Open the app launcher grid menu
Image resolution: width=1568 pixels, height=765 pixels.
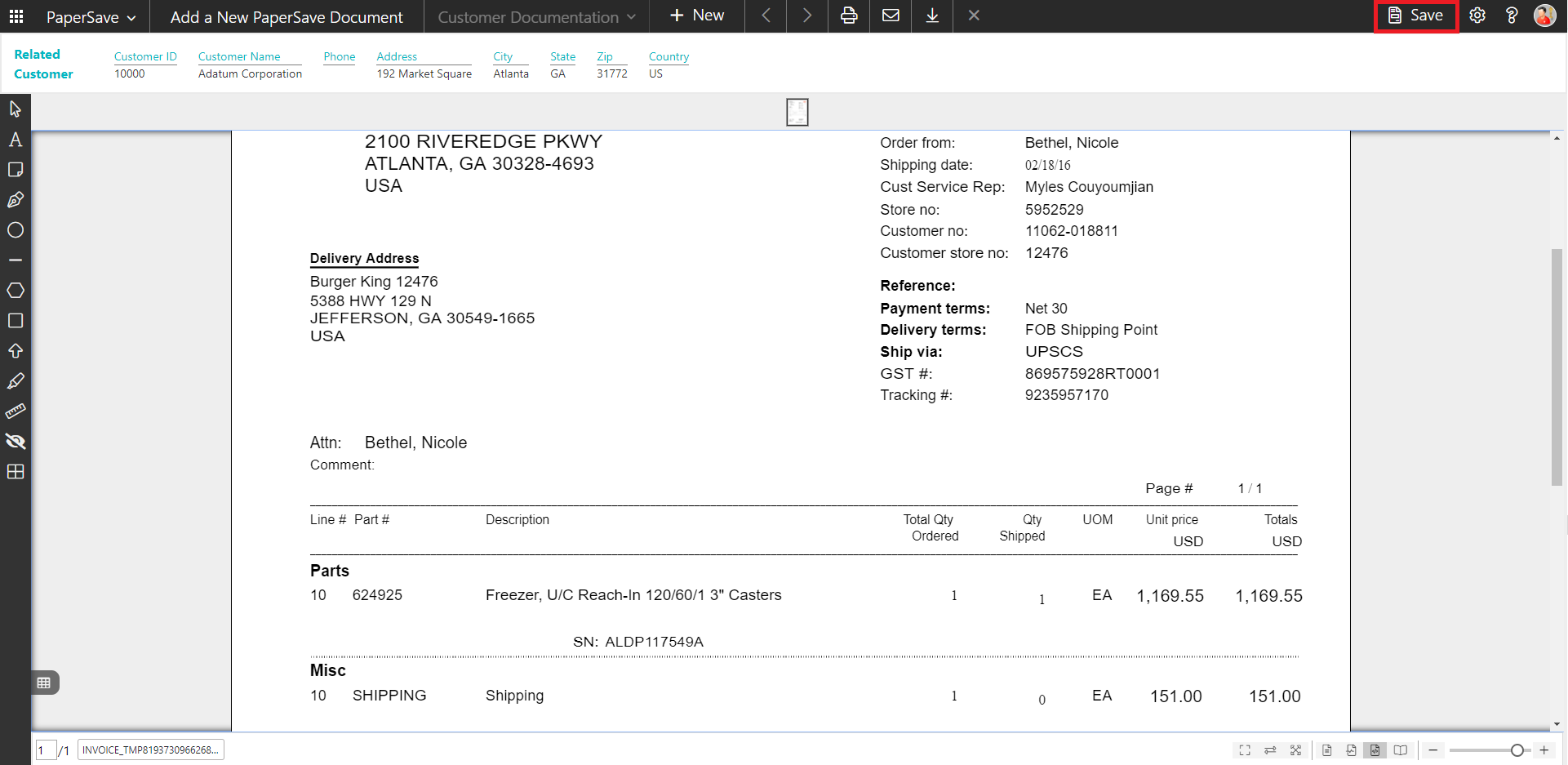16,16
